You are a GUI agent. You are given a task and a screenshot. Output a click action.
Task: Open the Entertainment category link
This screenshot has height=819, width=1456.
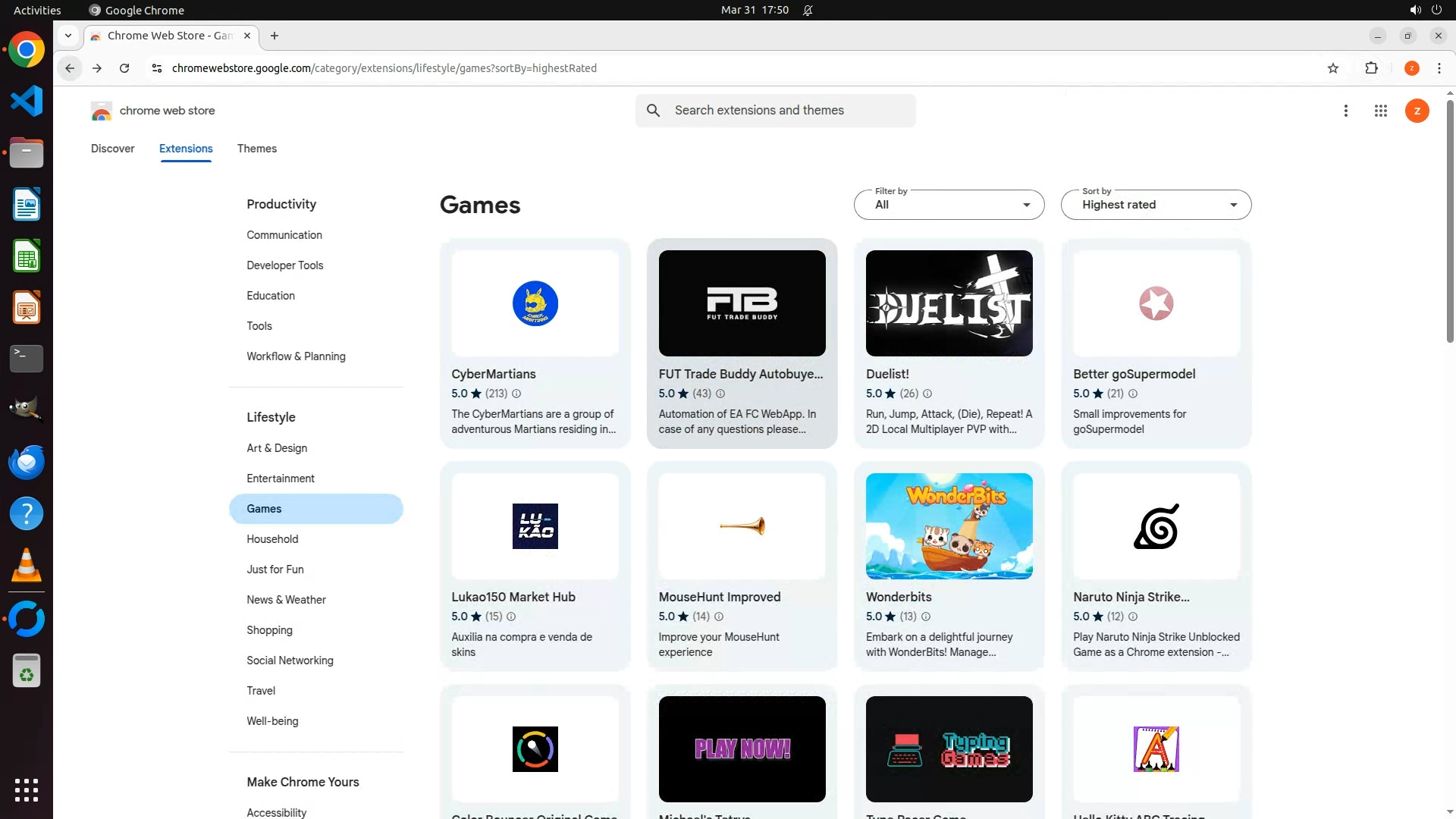[x=280, y=479]
